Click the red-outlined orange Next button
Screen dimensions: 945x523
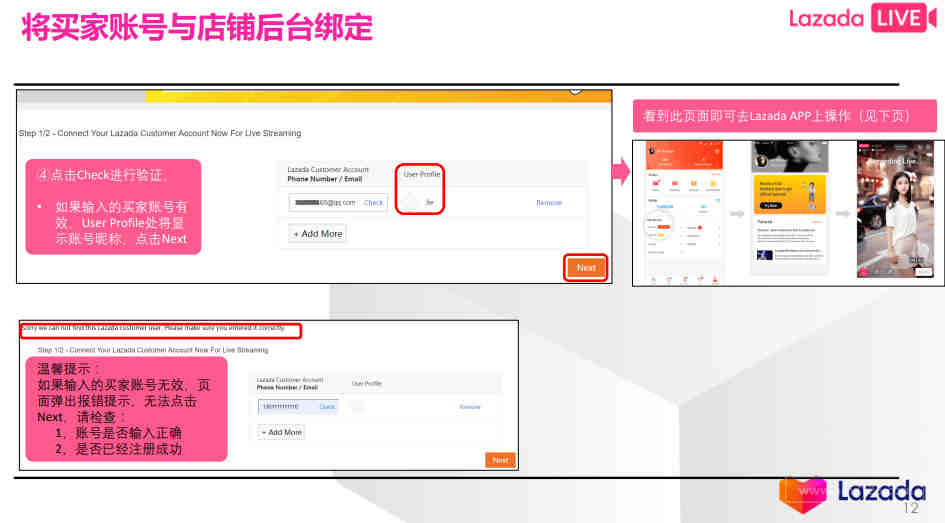click(586, 268)
